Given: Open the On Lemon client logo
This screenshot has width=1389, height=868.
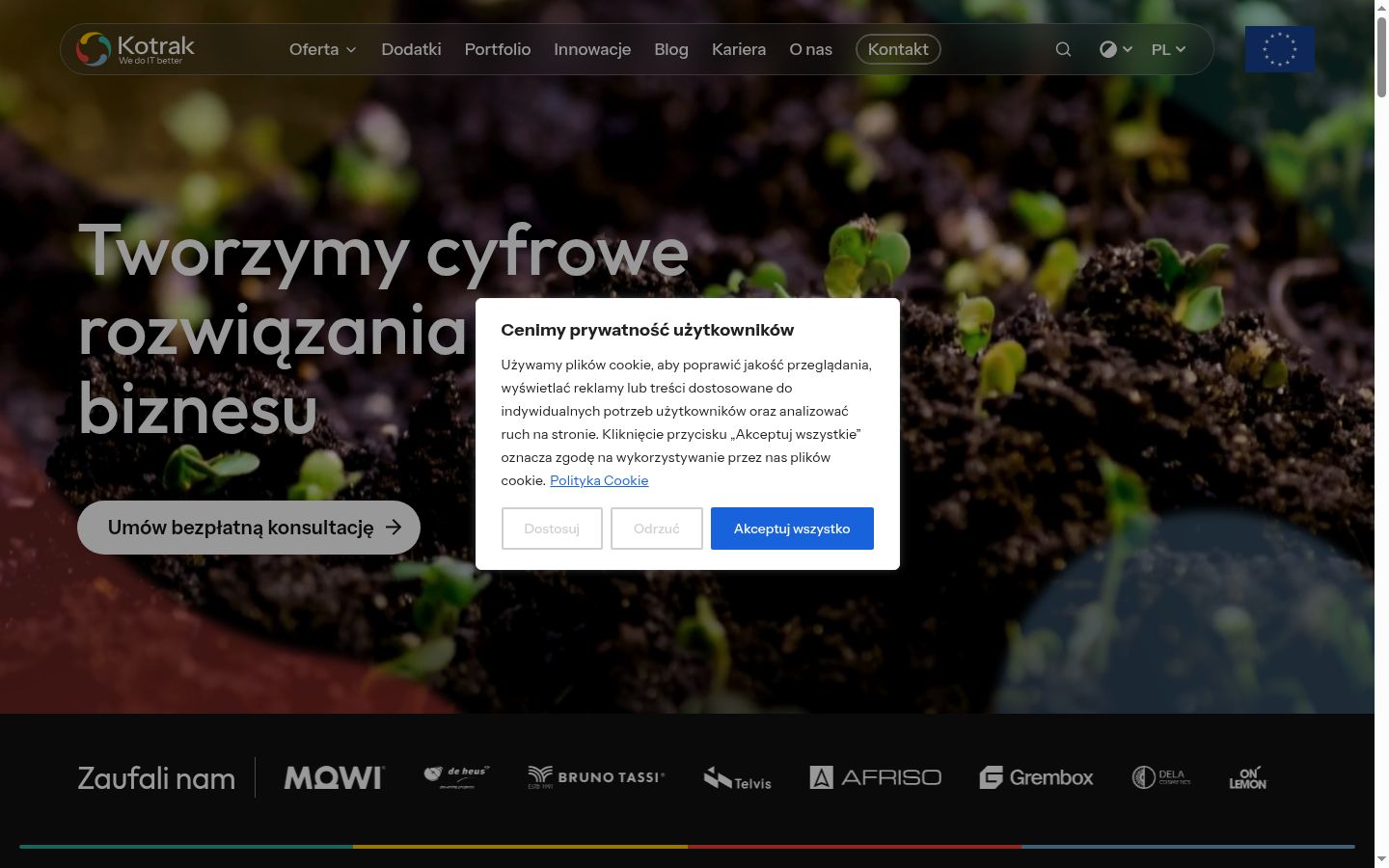Looking at the screenshot, I should click(x=1248, y=777).
